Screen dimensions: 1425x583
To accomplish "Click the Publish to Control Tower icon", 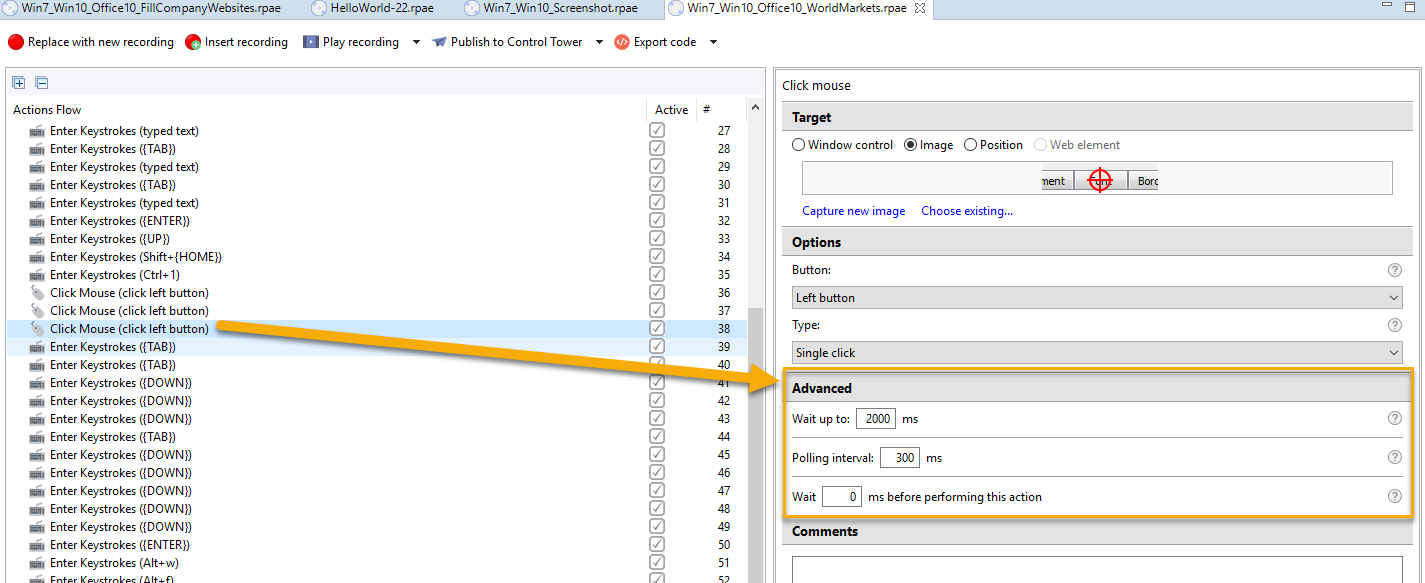I will (439, 42).
